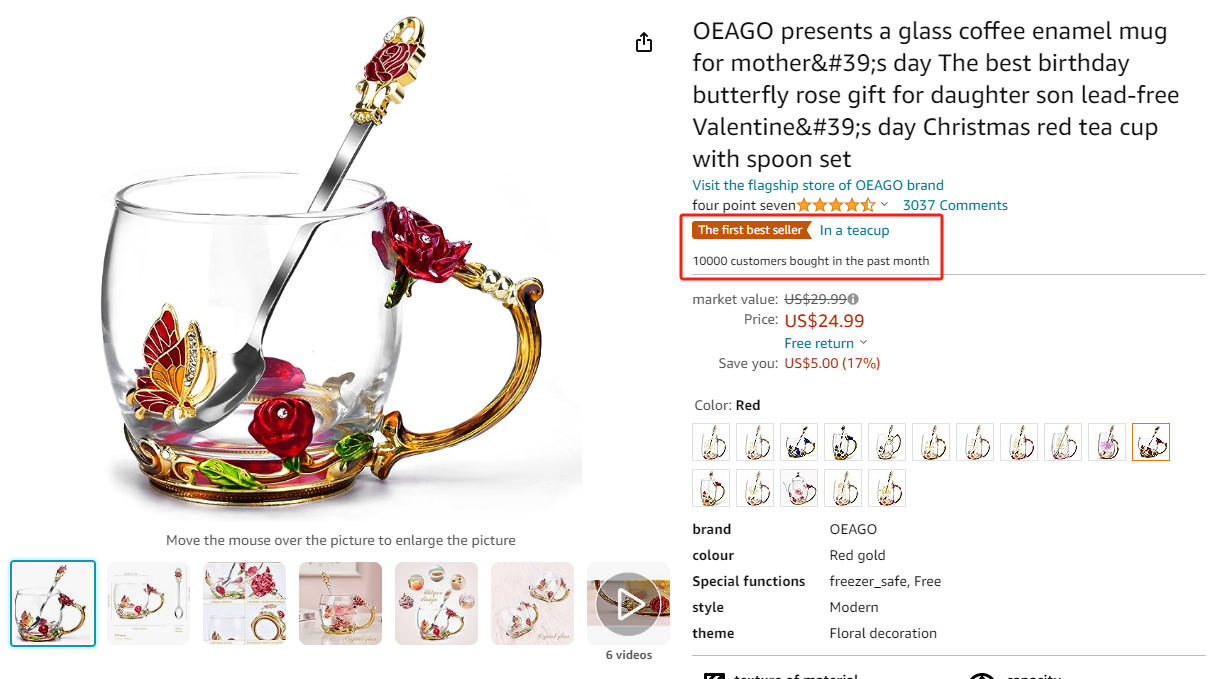Pick the first color swatch in the top row
The image size is (1219, 679).
click(x=711, y=442)
